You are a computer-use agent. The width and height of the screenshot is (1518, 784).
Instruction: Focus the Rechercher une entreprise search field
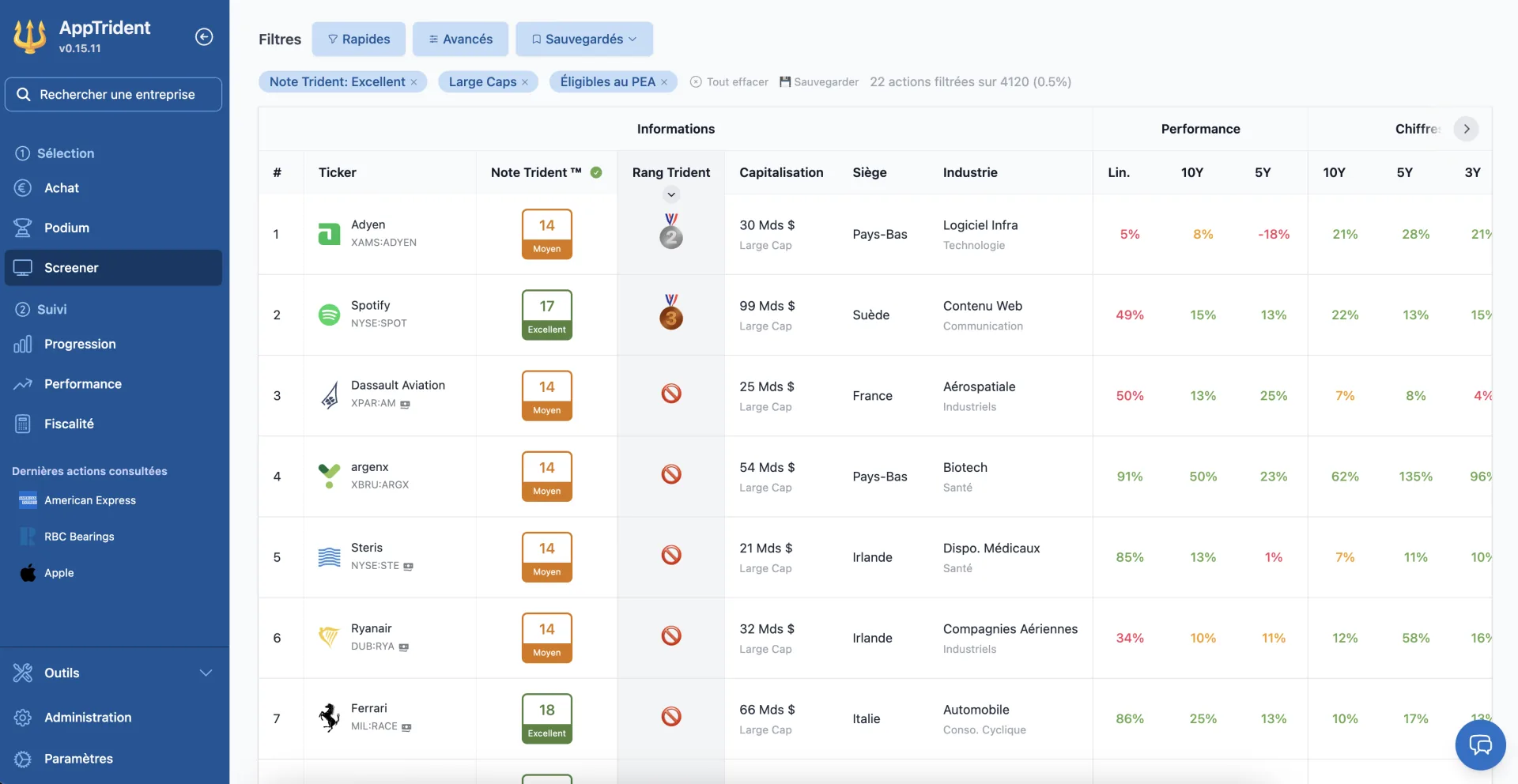(113, 94)
